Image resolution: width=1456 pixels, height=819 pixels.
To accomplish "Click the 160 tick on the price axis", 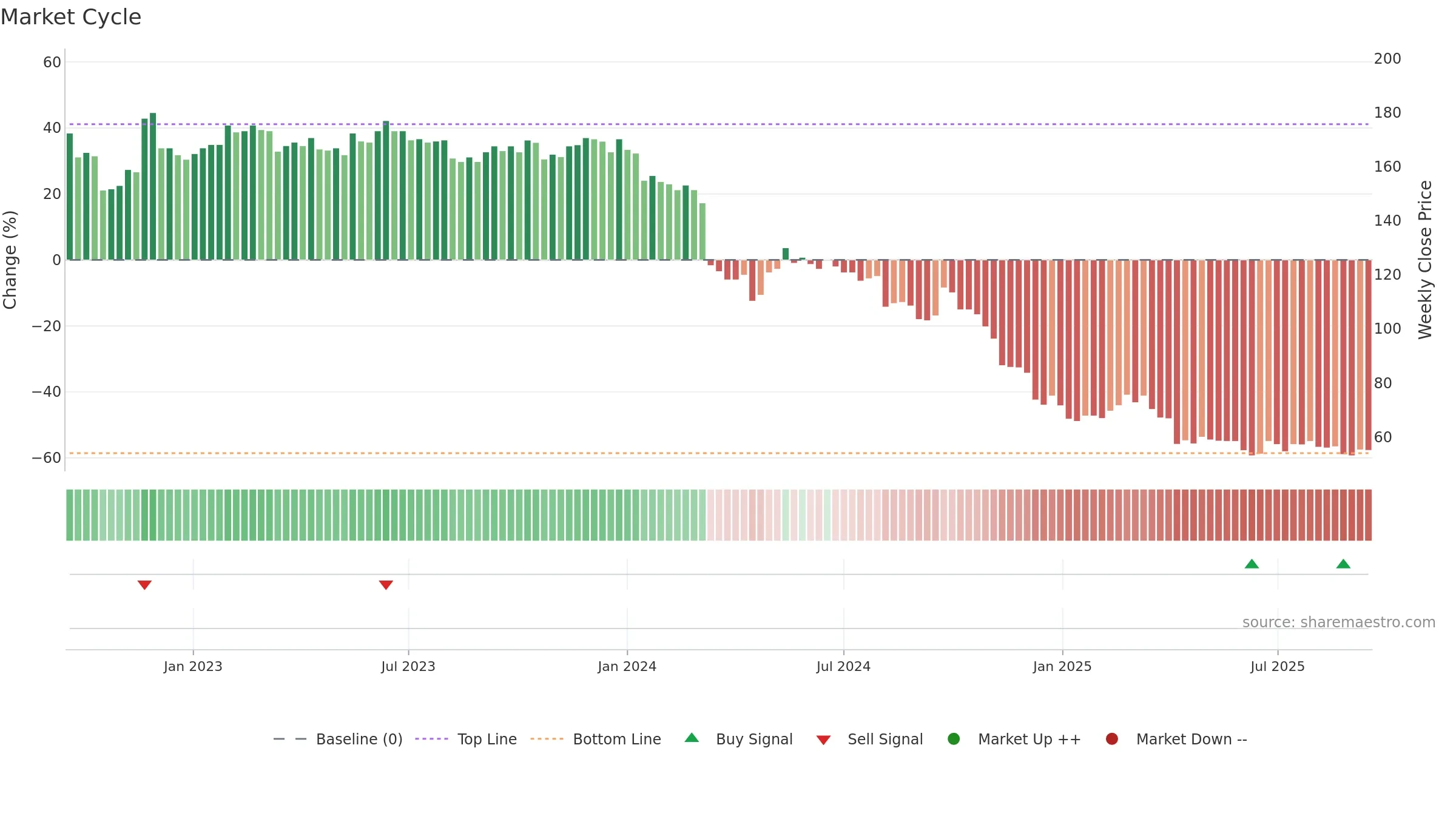I will (1387, 167).
